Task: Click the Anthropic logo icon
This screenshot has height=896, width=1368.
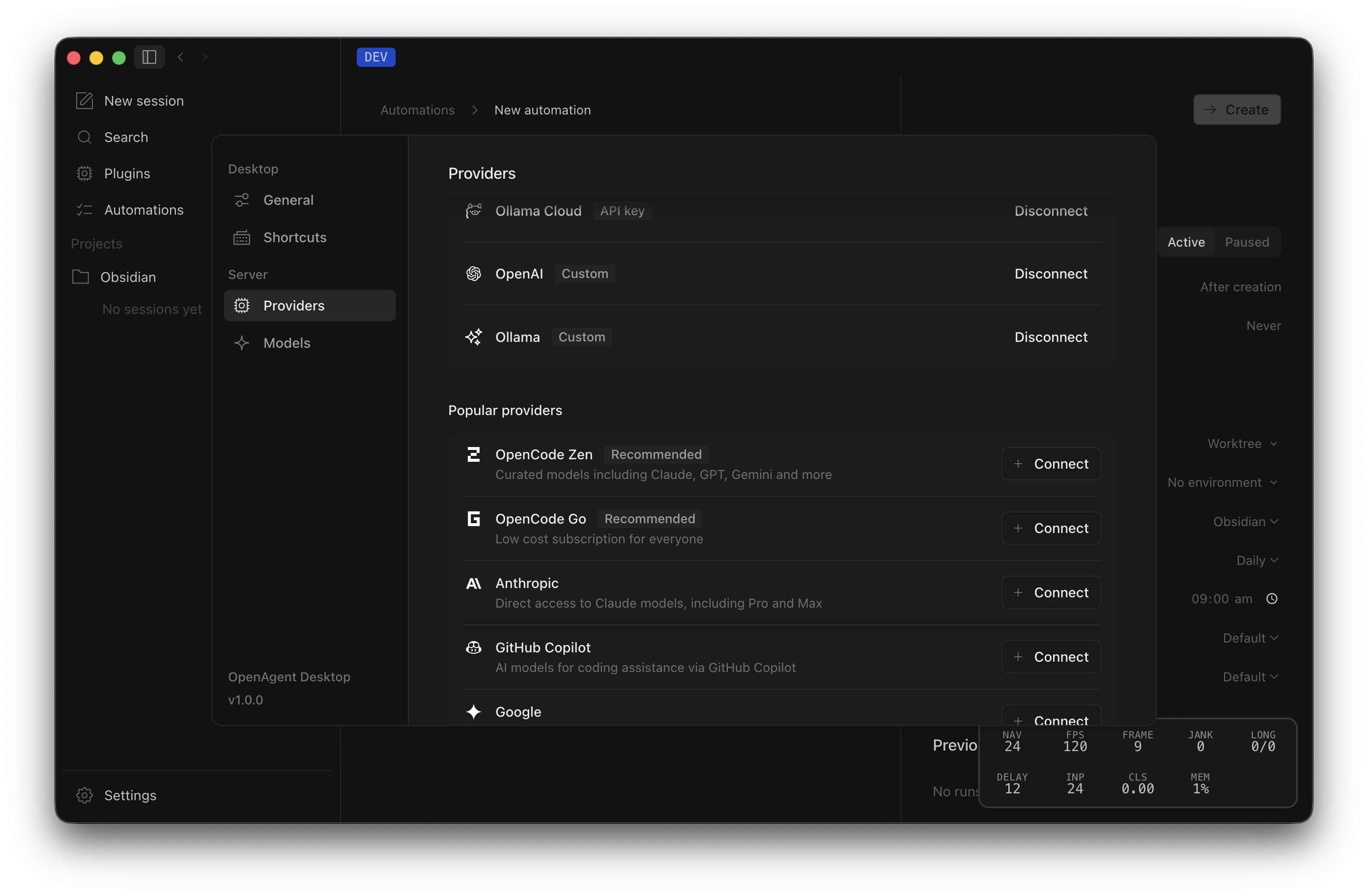Action: [x=474, y=584]
